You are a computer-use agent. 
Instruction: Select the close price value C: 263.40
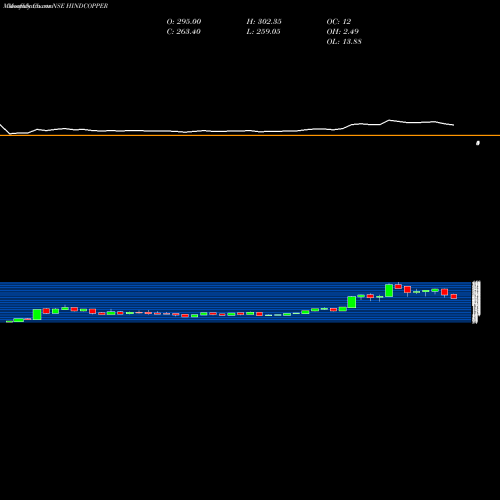pos(183,31)
